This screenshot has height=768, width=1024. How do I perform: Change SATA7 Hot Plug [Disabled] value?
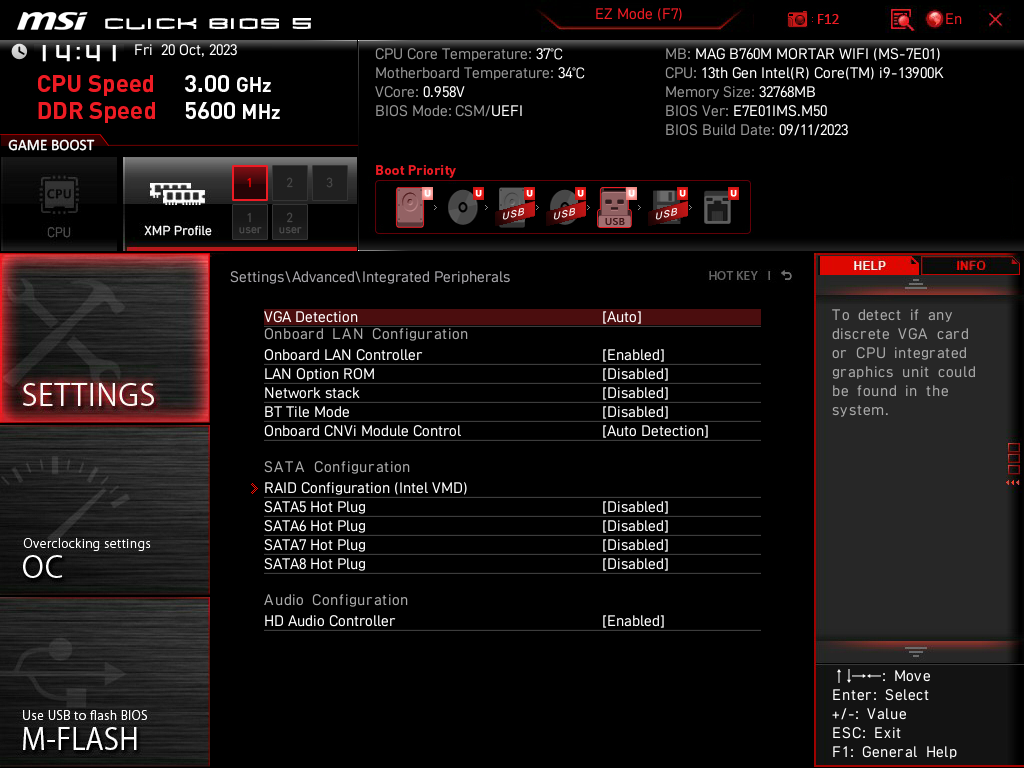click(635, 545)
